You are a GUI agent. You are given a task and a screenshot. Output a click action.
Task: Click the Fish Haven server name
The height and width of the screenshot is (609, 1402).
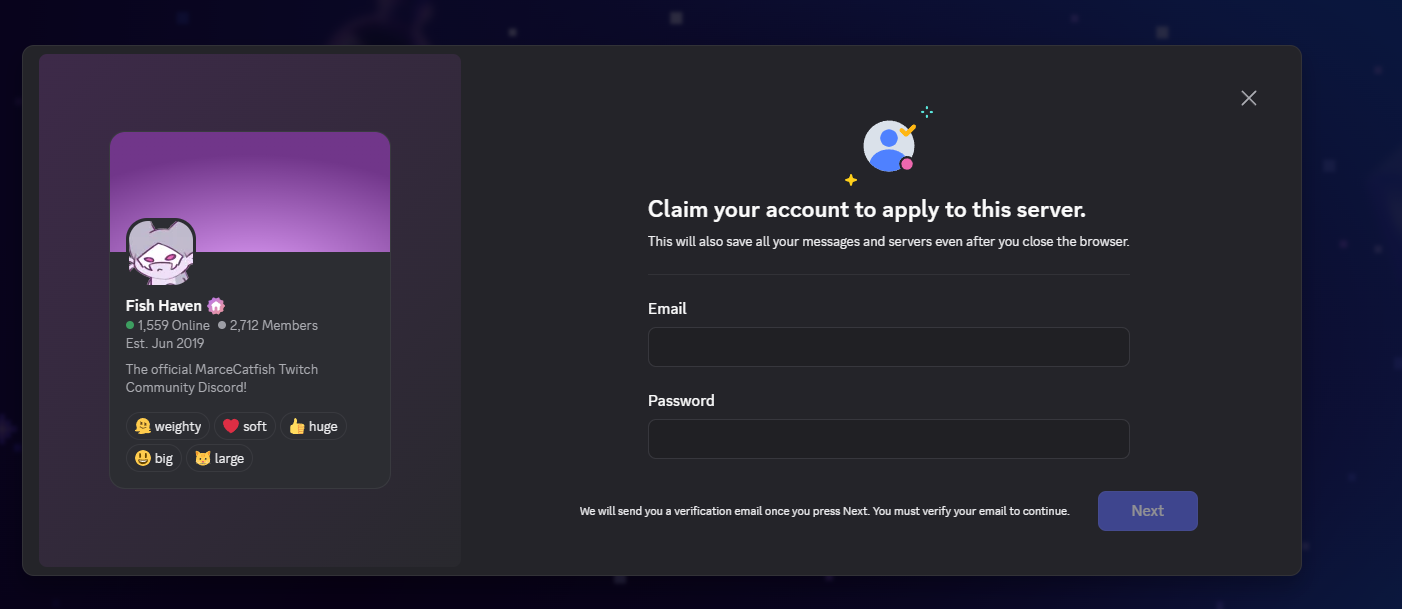[164, 306]
